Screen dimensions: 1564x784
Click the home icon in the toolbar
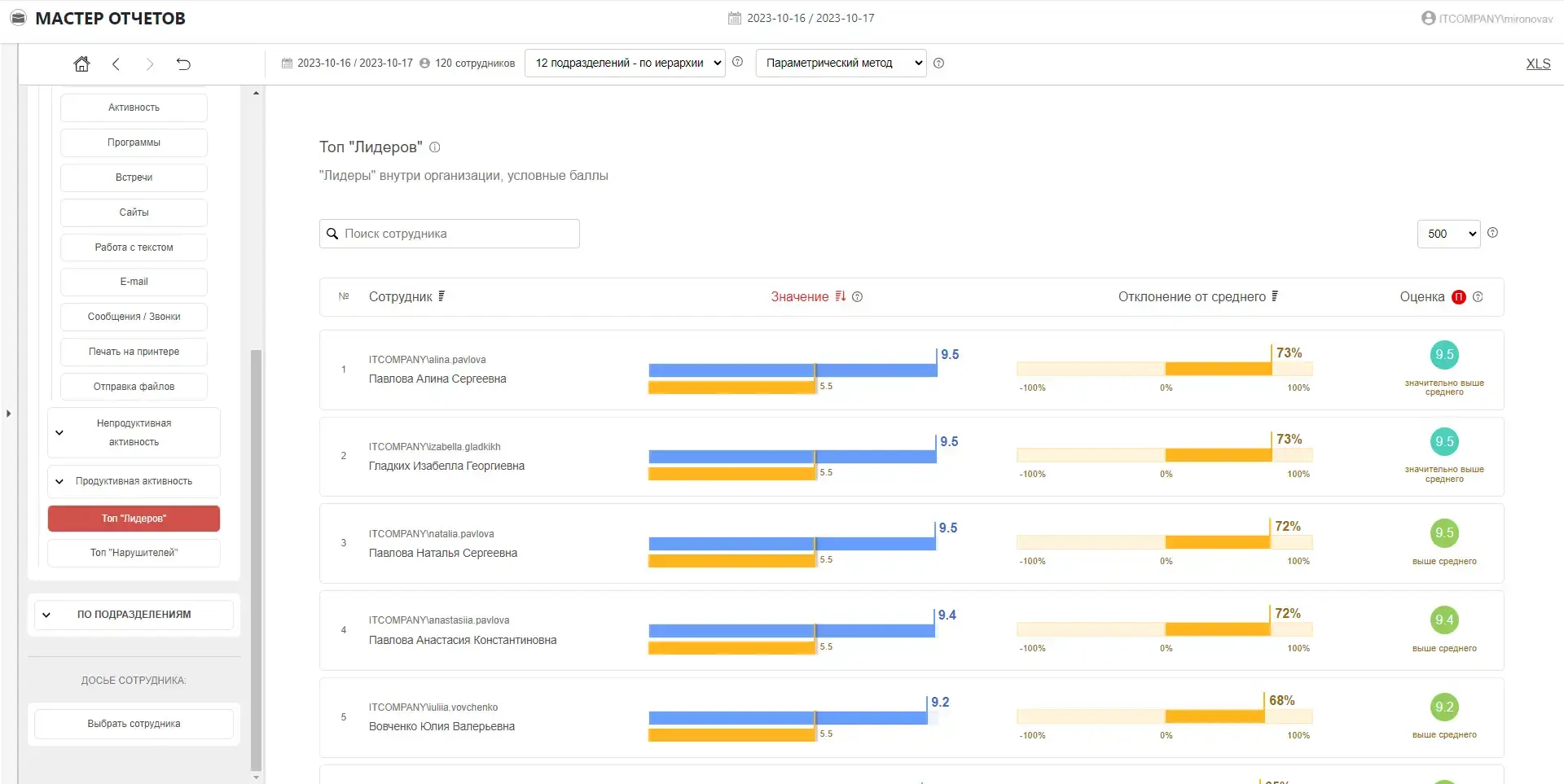tap(81, 64)
